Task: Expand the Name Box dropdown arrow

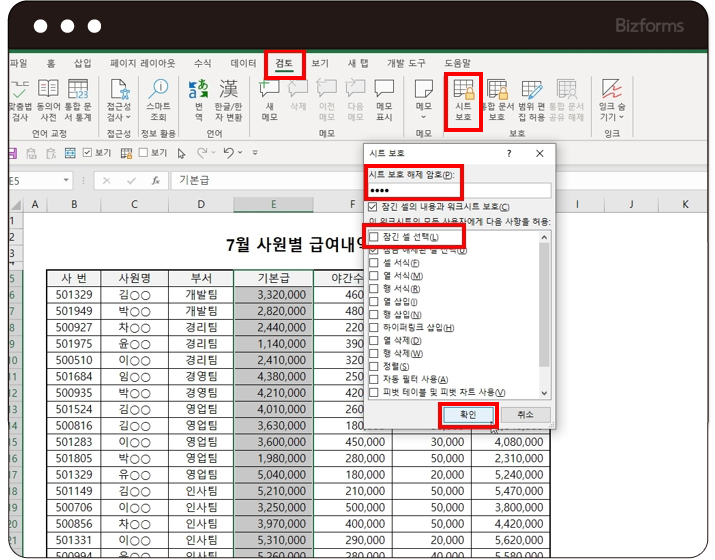Action: (x=66, y=181)
